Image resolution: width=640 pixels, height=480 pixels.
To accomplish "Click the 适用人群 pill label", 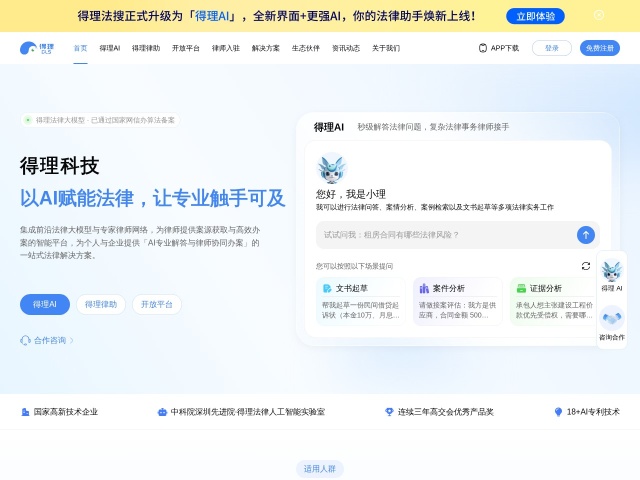I will click(x=320, y=469).
